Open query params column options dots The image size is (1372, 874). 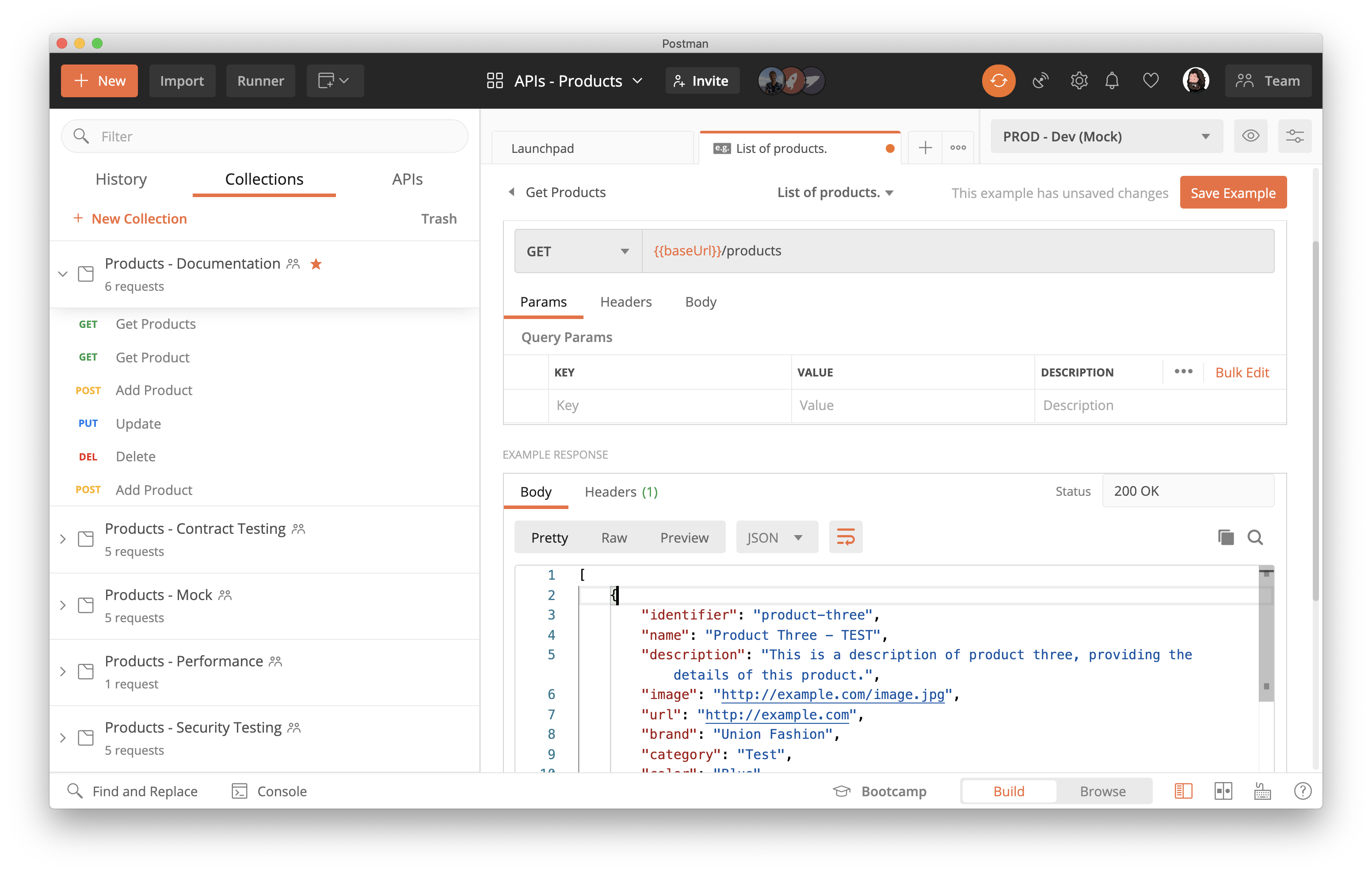point(1183,372)
